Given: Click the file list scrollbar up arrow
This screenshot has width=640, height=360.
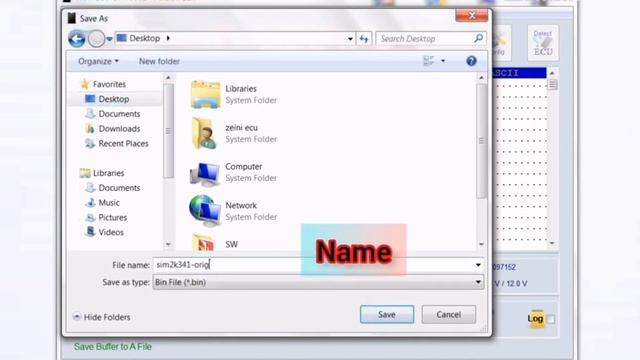Looking at the screenshot, I should click(x=482, y=78).
